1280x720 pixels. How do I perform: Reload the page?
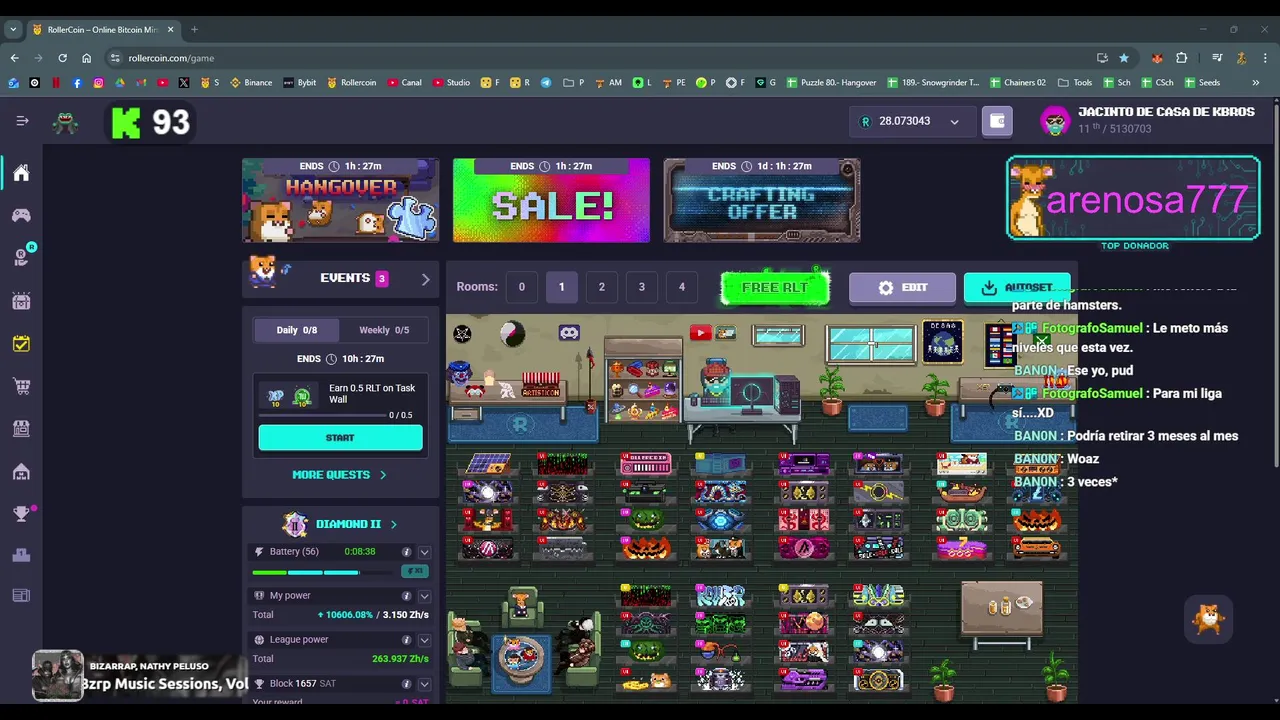click(62, 58)
